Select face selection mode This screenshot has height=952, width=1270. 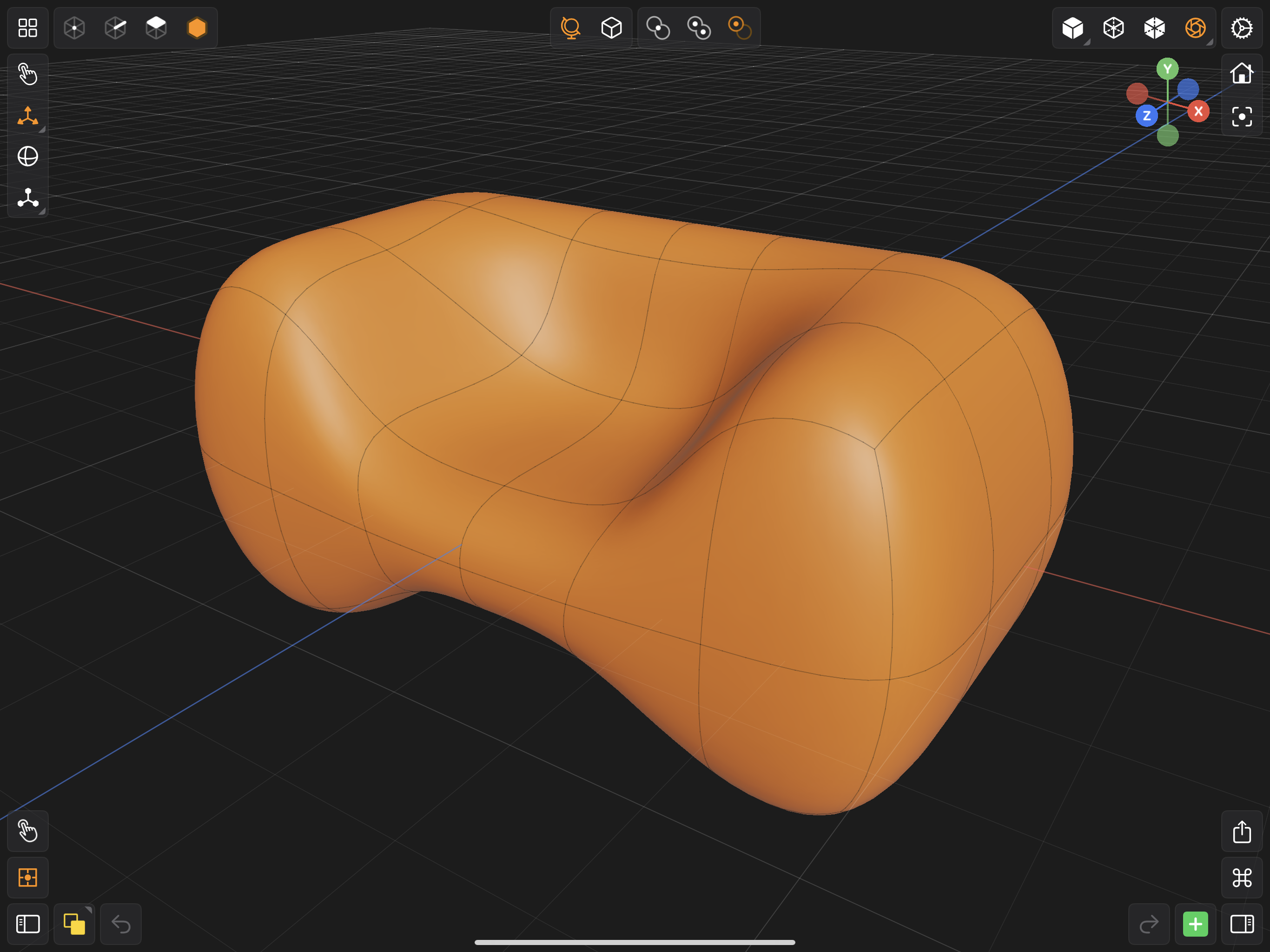tap(156, 27)
